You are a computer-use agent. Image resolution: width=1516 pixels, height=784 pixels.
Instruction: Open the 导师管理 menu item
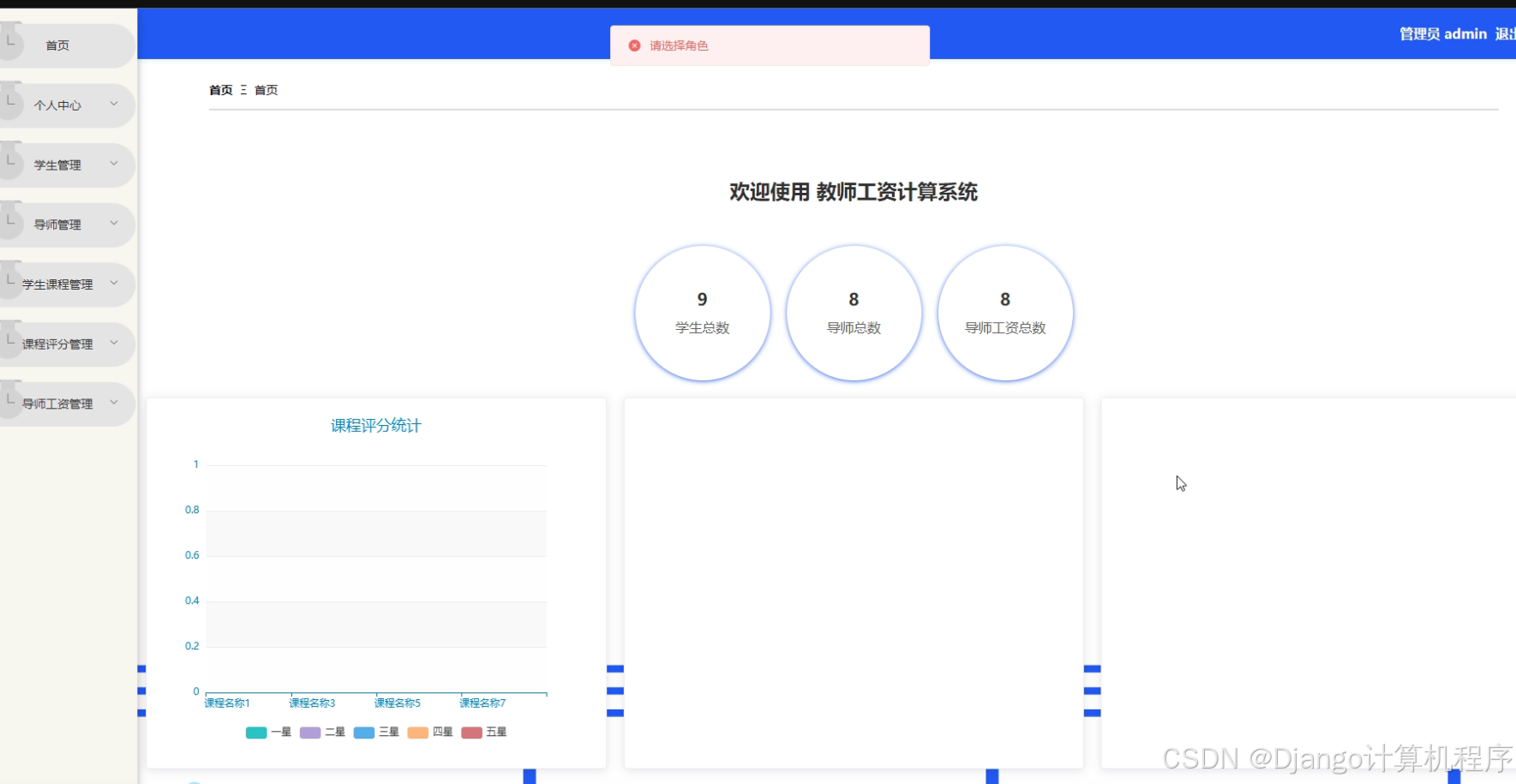tap(59, 224)
